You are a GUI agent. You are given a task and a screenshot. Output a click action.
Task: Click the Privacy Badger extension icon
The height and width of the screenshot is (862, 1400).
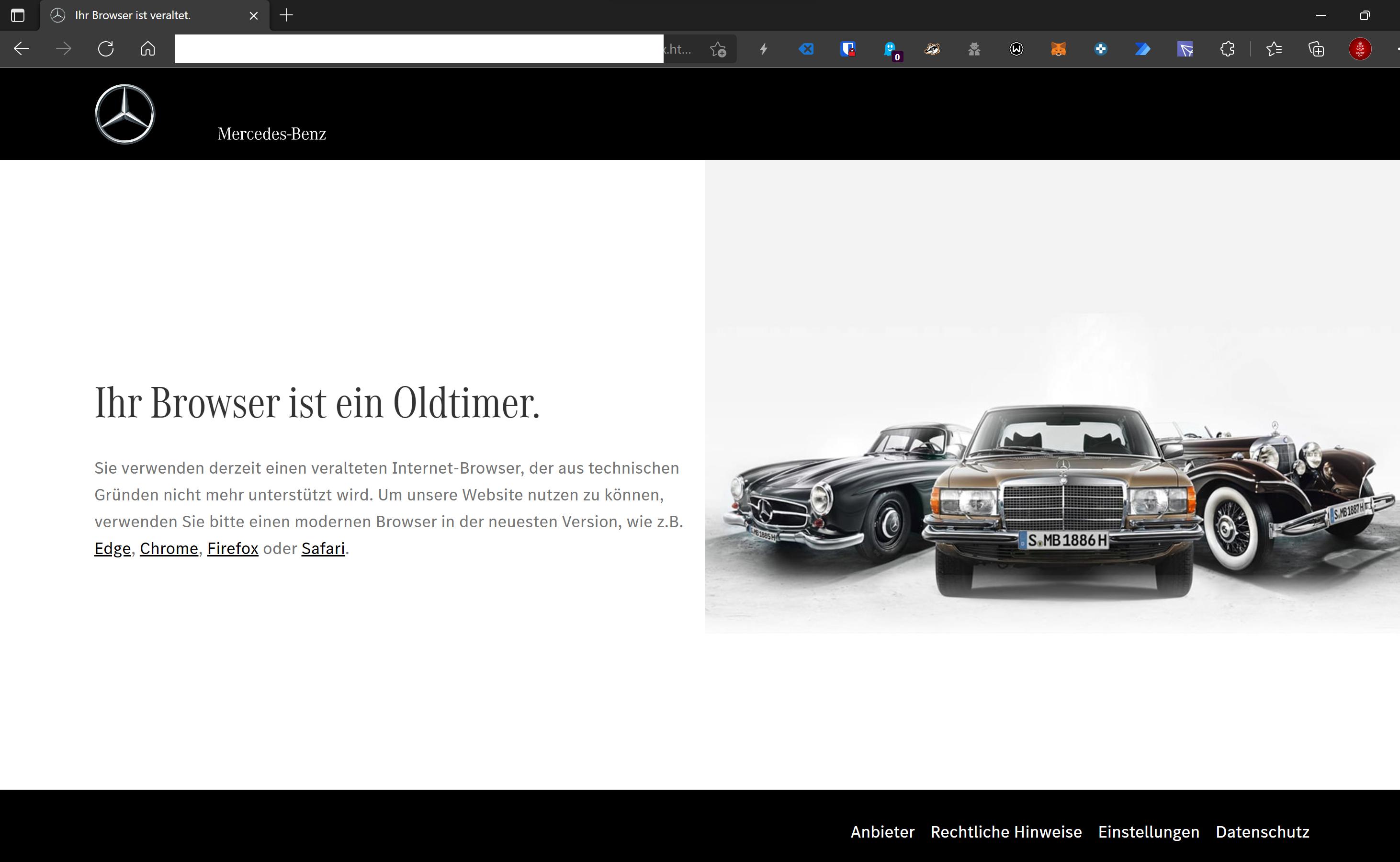pyautogui.click(x=932, y=49)
